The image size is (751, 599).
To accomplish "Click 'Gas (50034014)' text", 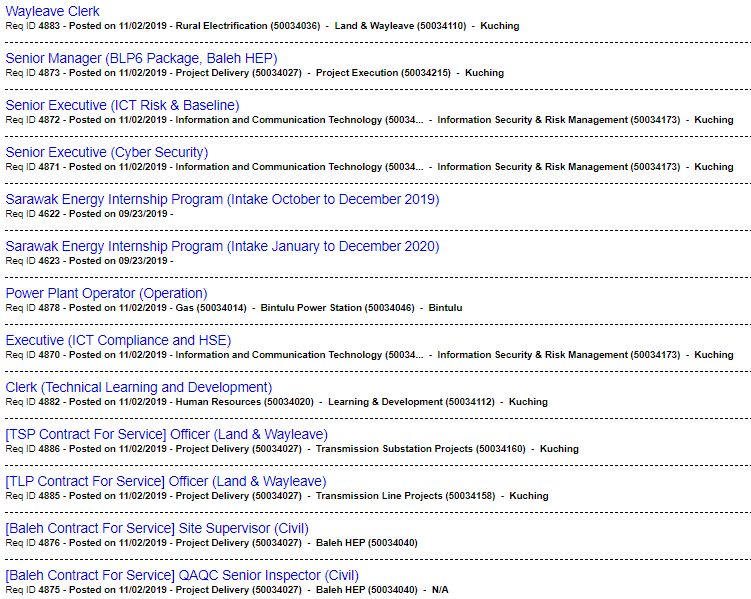I will [x=211, y=307].
